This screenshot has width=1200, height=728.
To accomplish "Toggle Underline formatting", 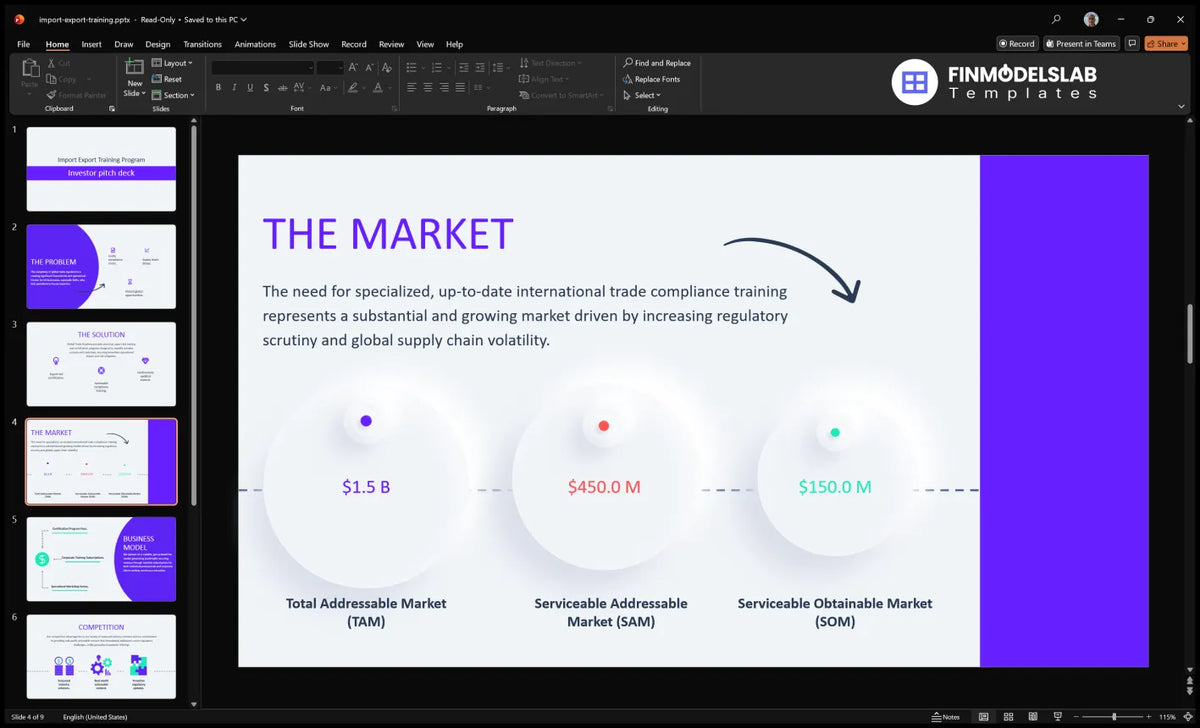I will click(x=249, y=87).
